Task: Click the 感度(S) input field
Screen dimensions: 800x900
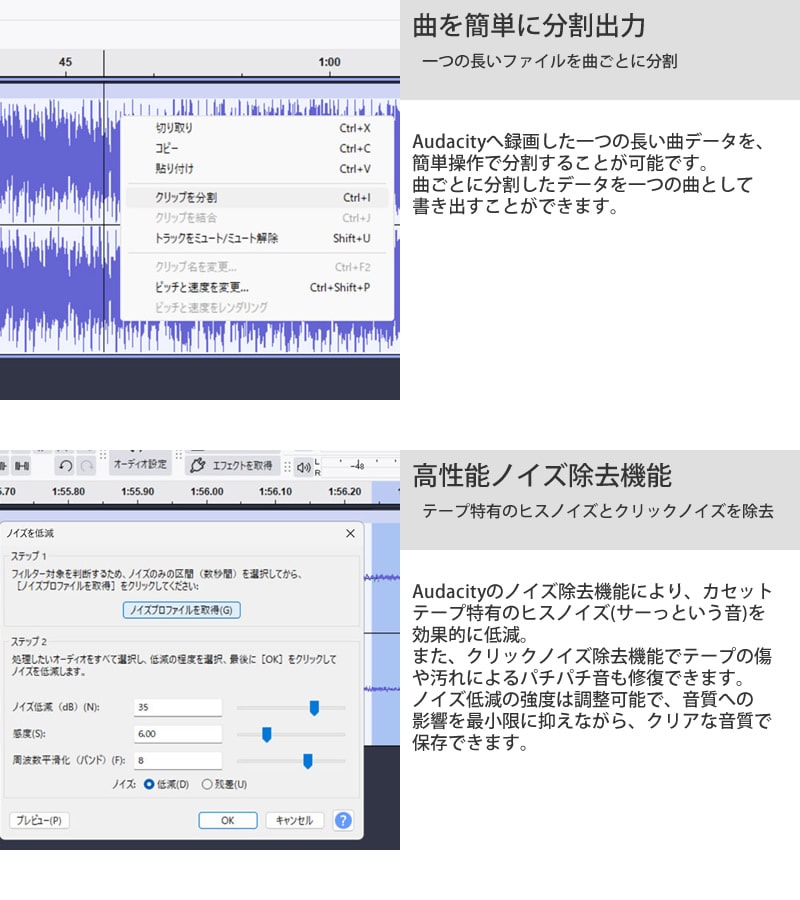Action: click(177, 734)
